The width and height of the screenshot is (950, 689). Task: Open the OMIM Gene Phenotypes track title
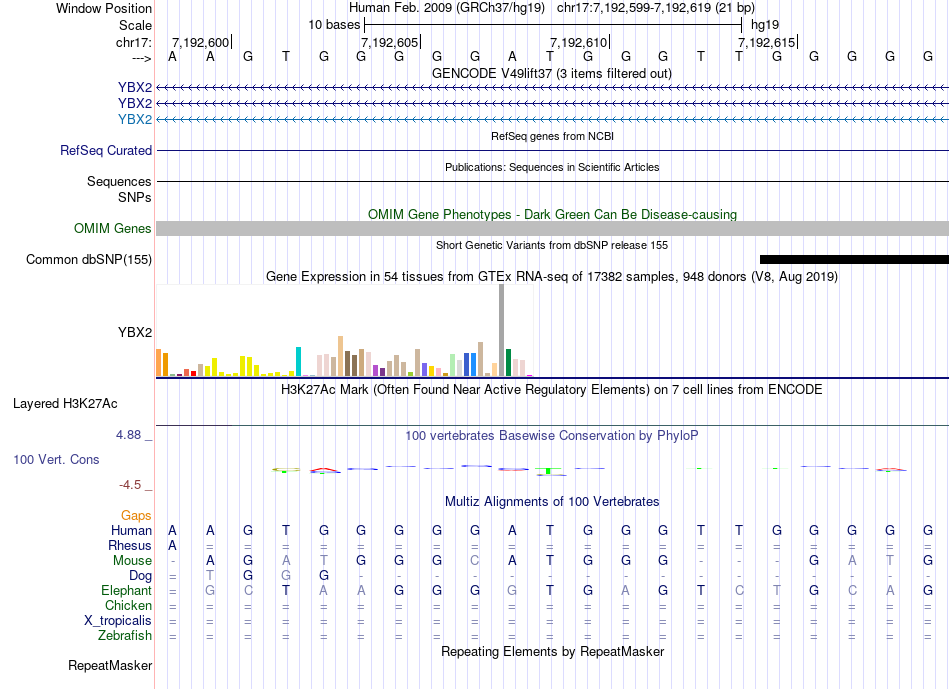click(552, 215)
